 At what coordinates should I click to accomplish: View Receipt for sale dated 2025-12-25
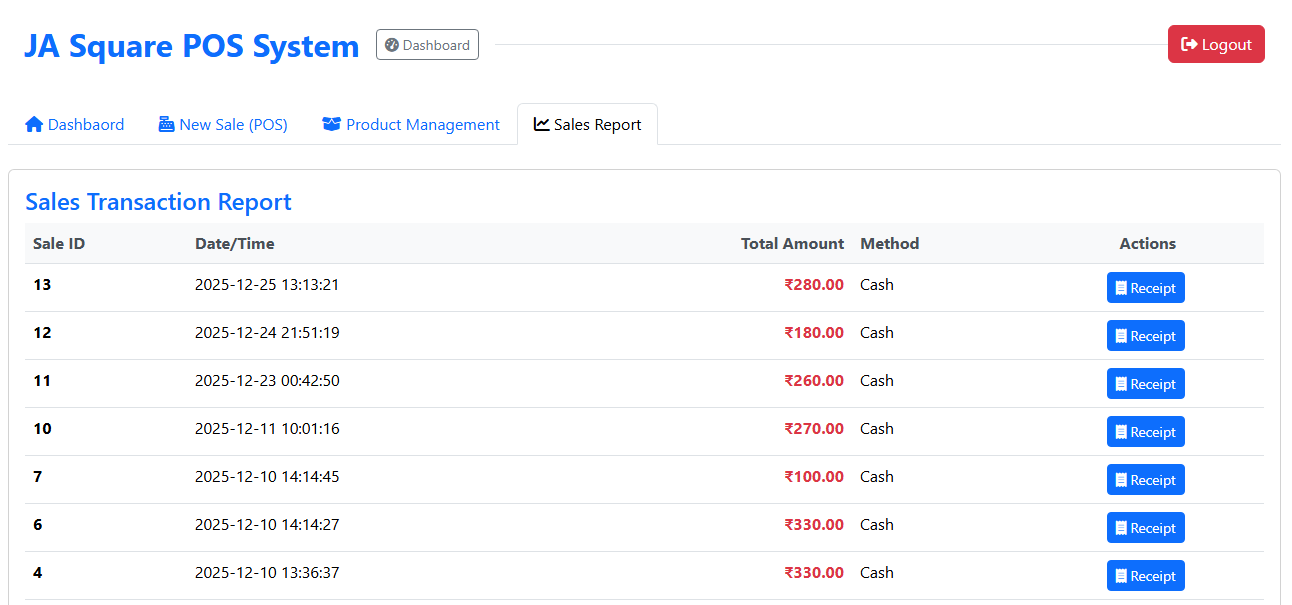click(1145, 287)
